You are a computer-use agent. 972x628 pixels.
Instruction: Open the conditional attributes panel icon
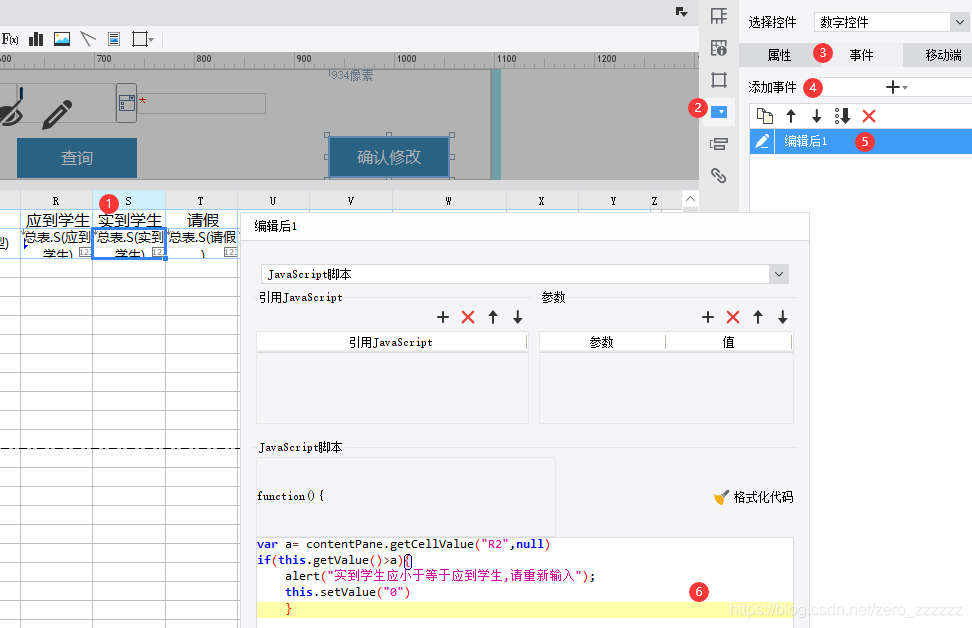pyautogui.click(x=719, y=144)
